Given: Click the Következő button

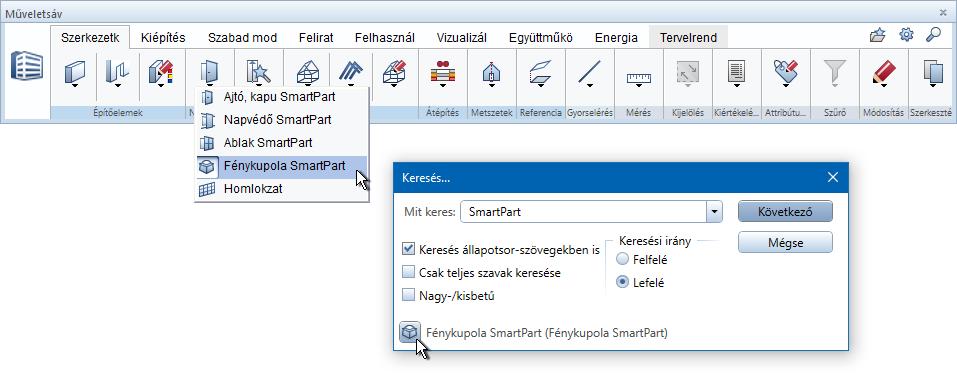Looking at the screenshot, I should pyautogui.click(x=785, y=212).
